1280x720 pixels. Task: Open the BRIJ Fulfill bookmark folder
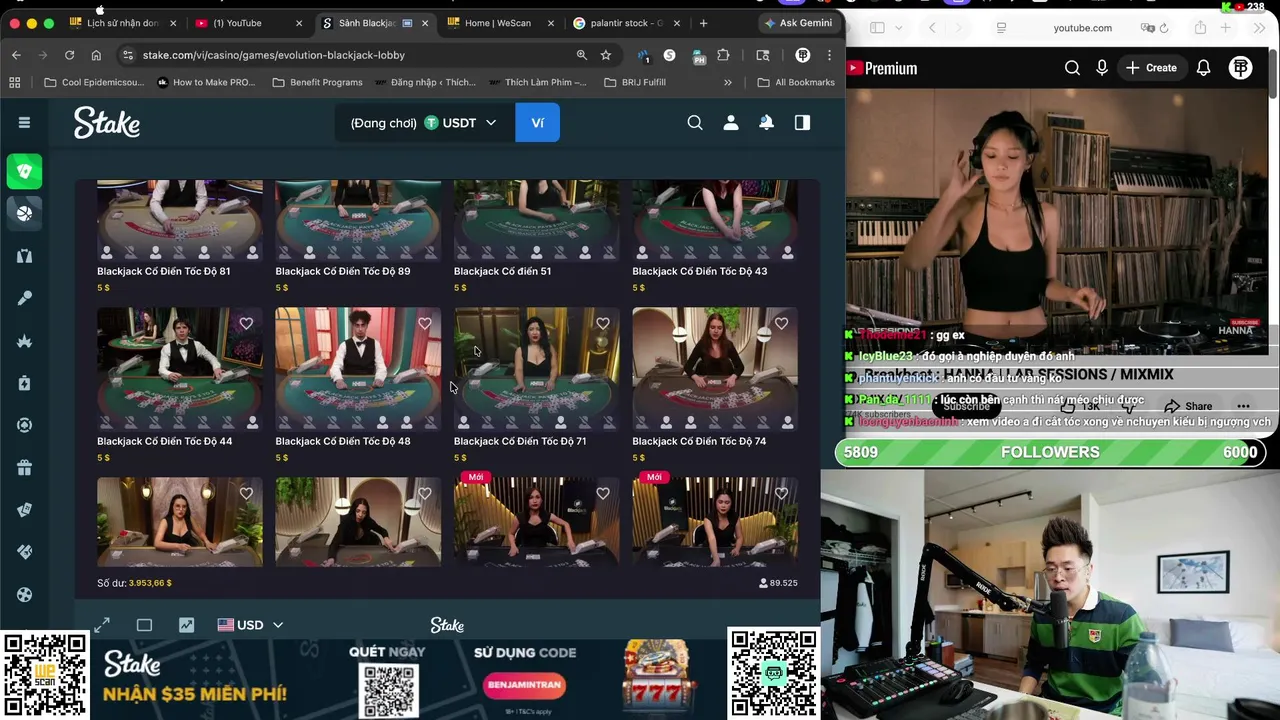tap(635, 82)
